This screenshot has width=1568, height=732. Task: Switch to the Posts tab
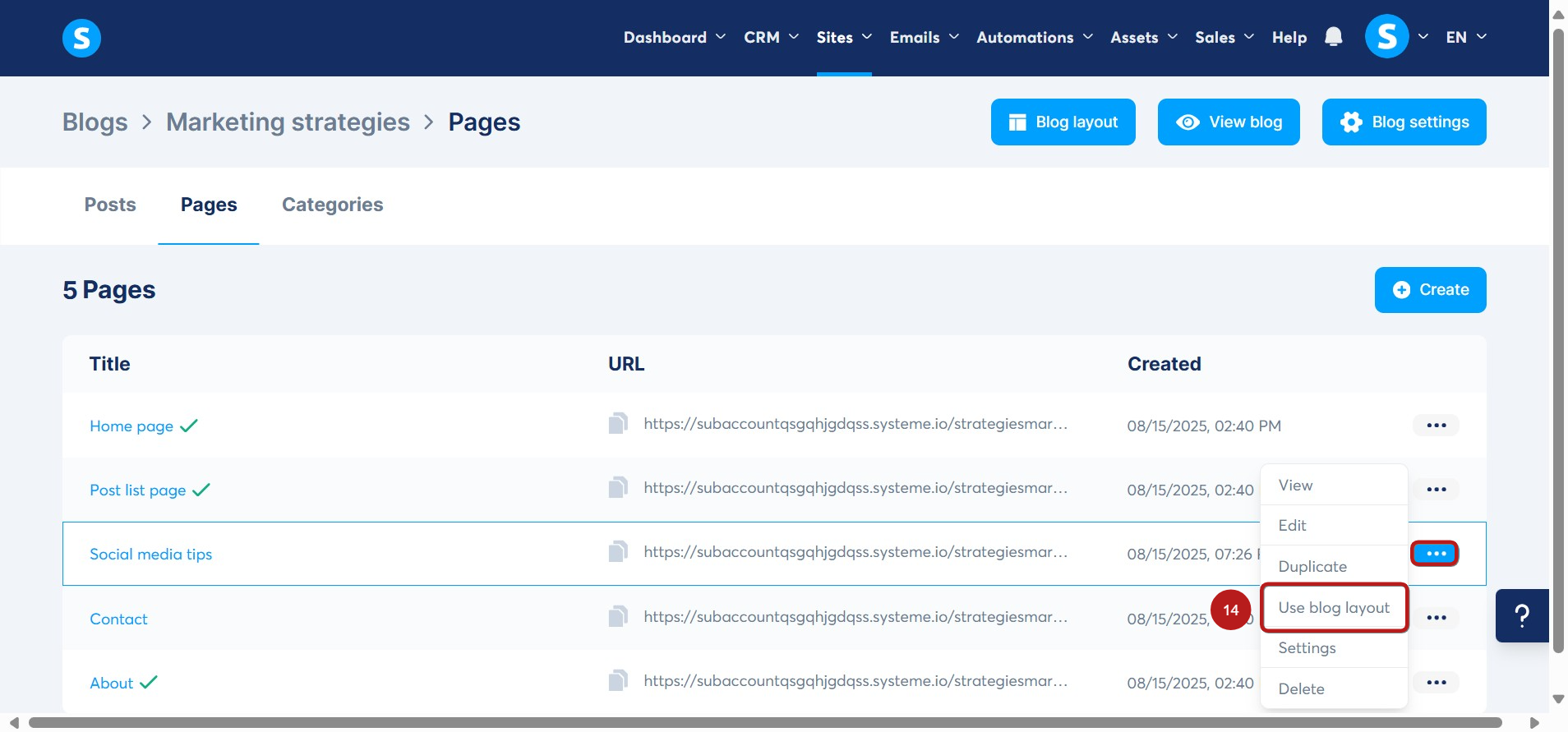[110, 205]
